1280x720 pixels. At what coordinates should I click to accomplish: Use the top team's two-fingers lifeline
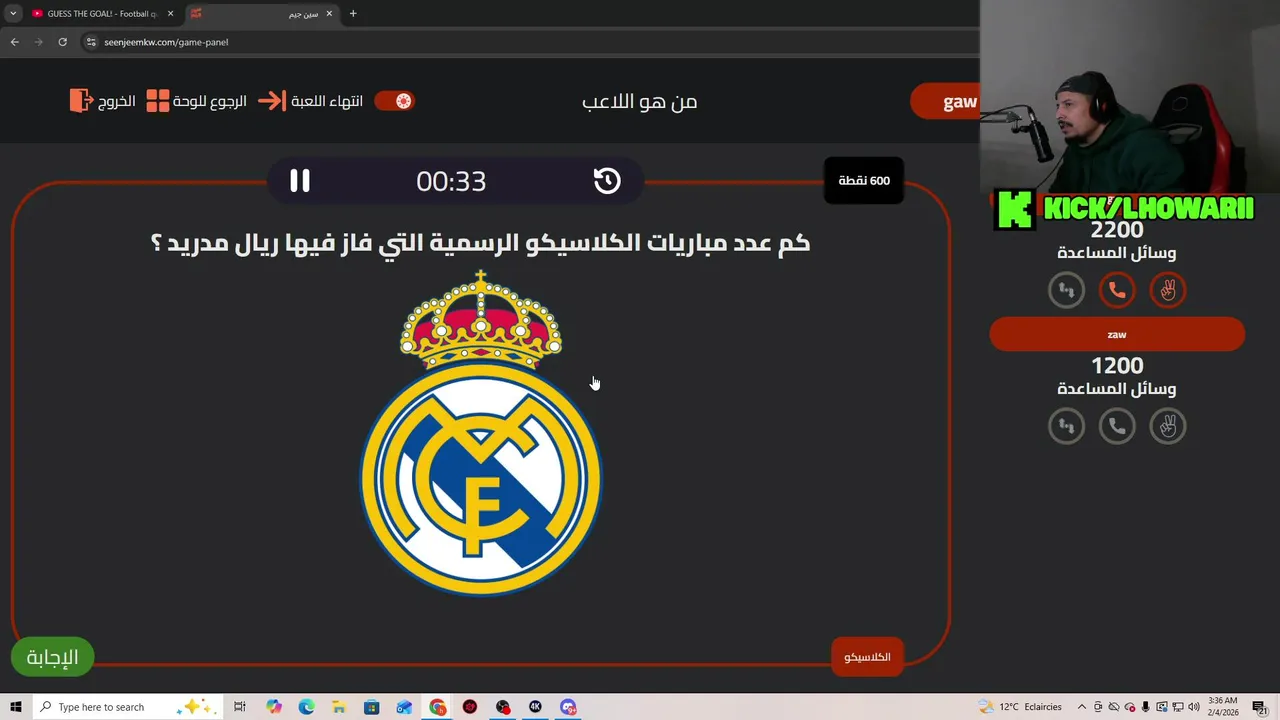coord(1168,290)
